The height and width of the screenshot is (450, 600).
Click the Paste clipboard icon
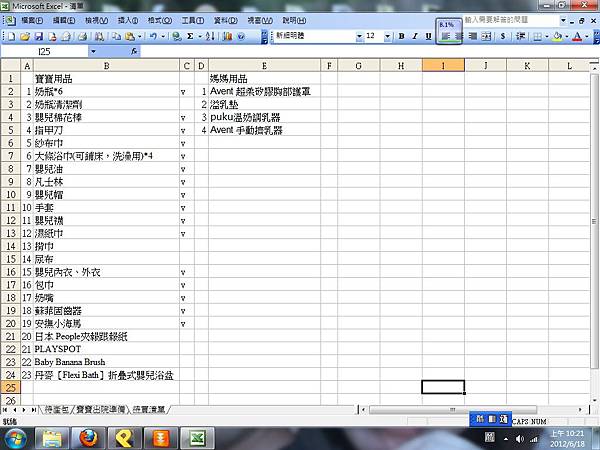click(130, 36)
